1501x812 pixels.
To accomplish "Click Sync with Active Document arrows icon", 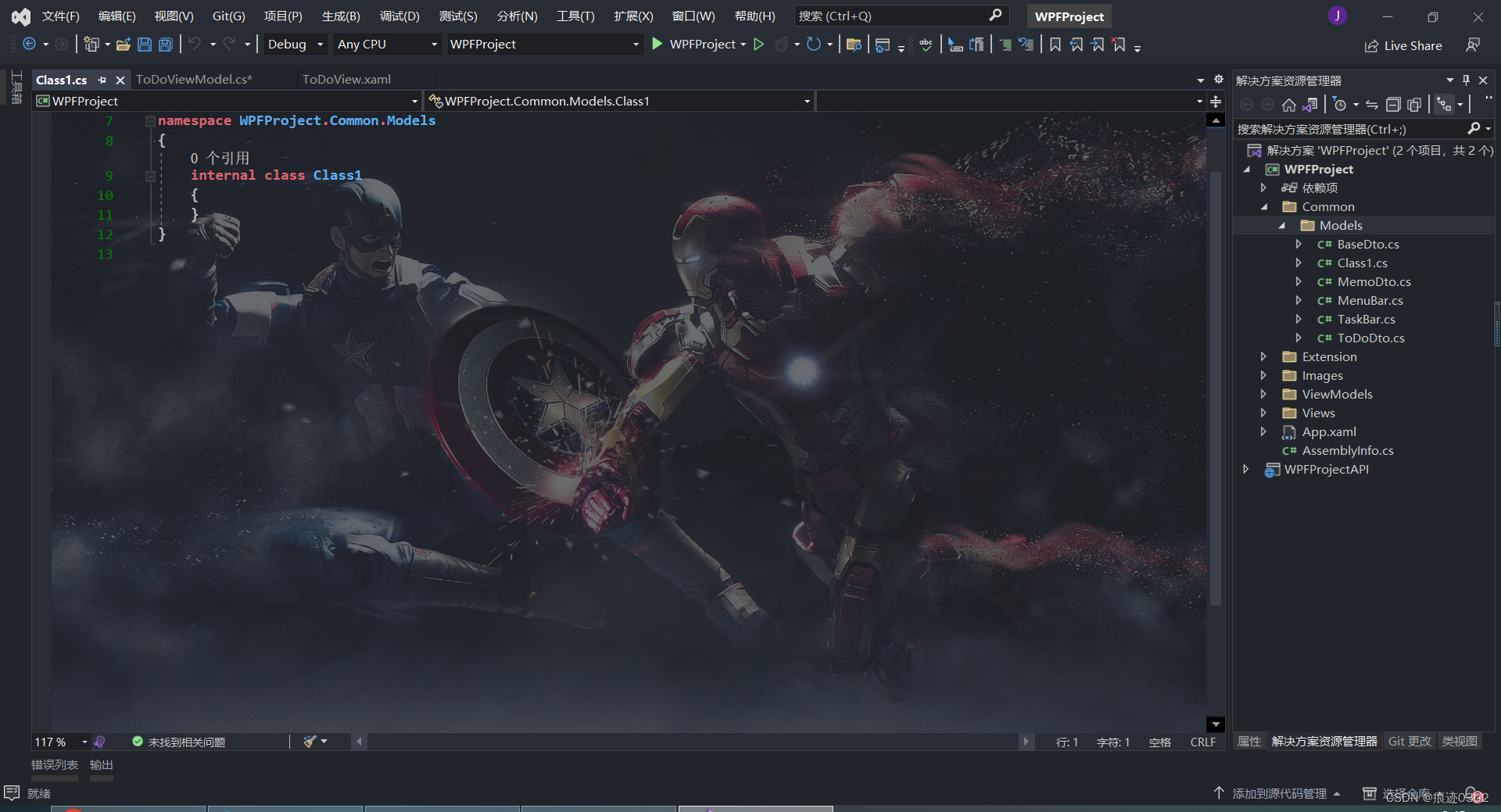I will pos(1372,105).
